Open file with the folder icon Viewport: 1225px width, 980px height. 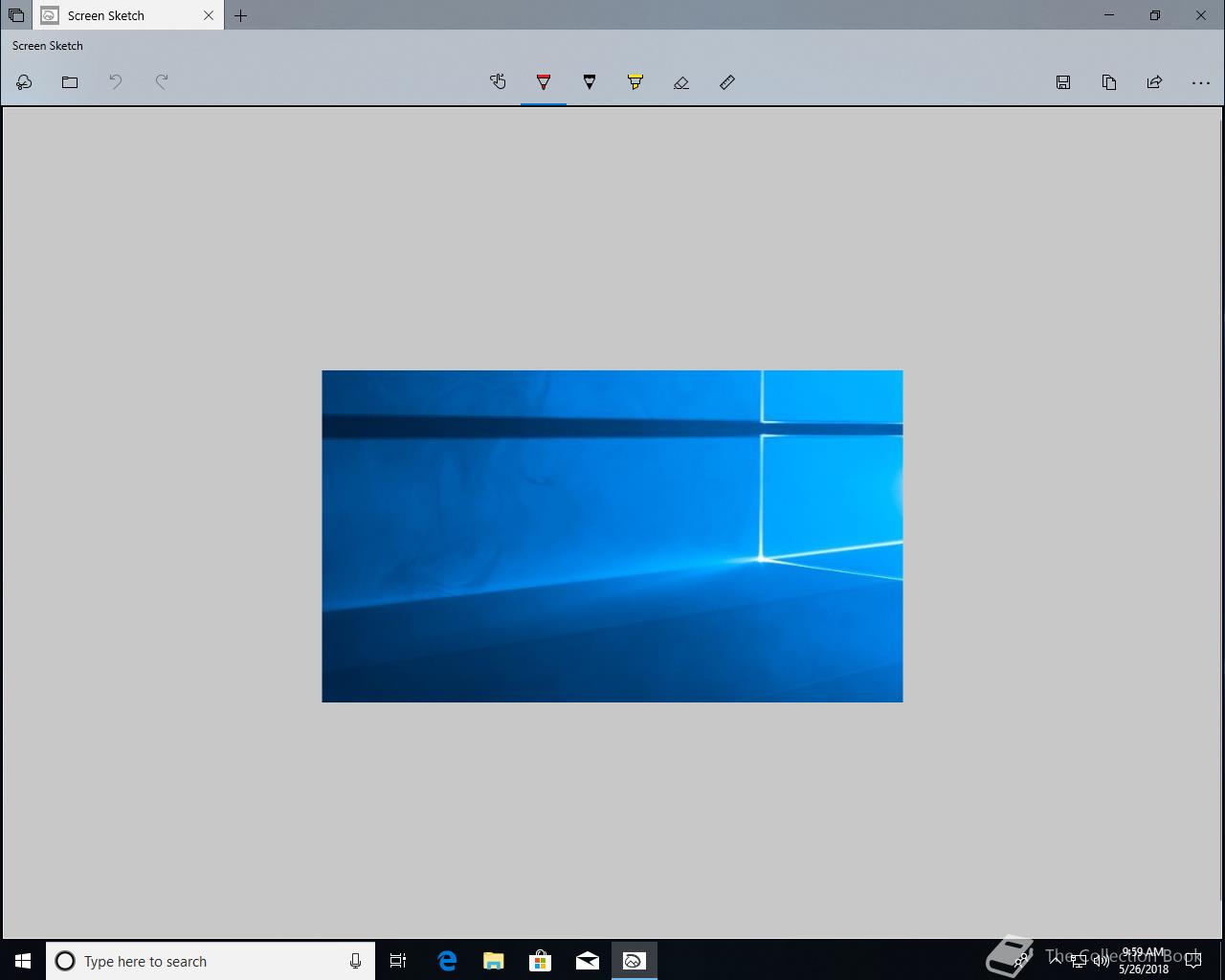pos(70,82)
